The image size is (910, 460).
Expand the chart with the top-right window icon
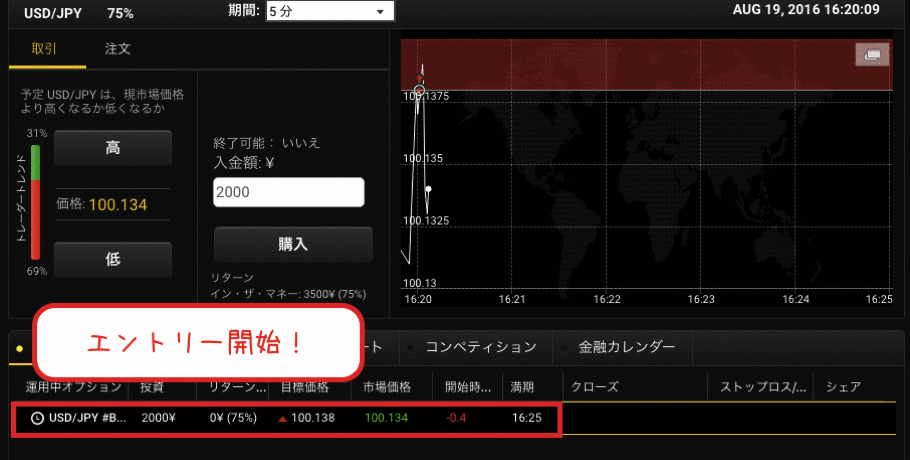point(872,54)
